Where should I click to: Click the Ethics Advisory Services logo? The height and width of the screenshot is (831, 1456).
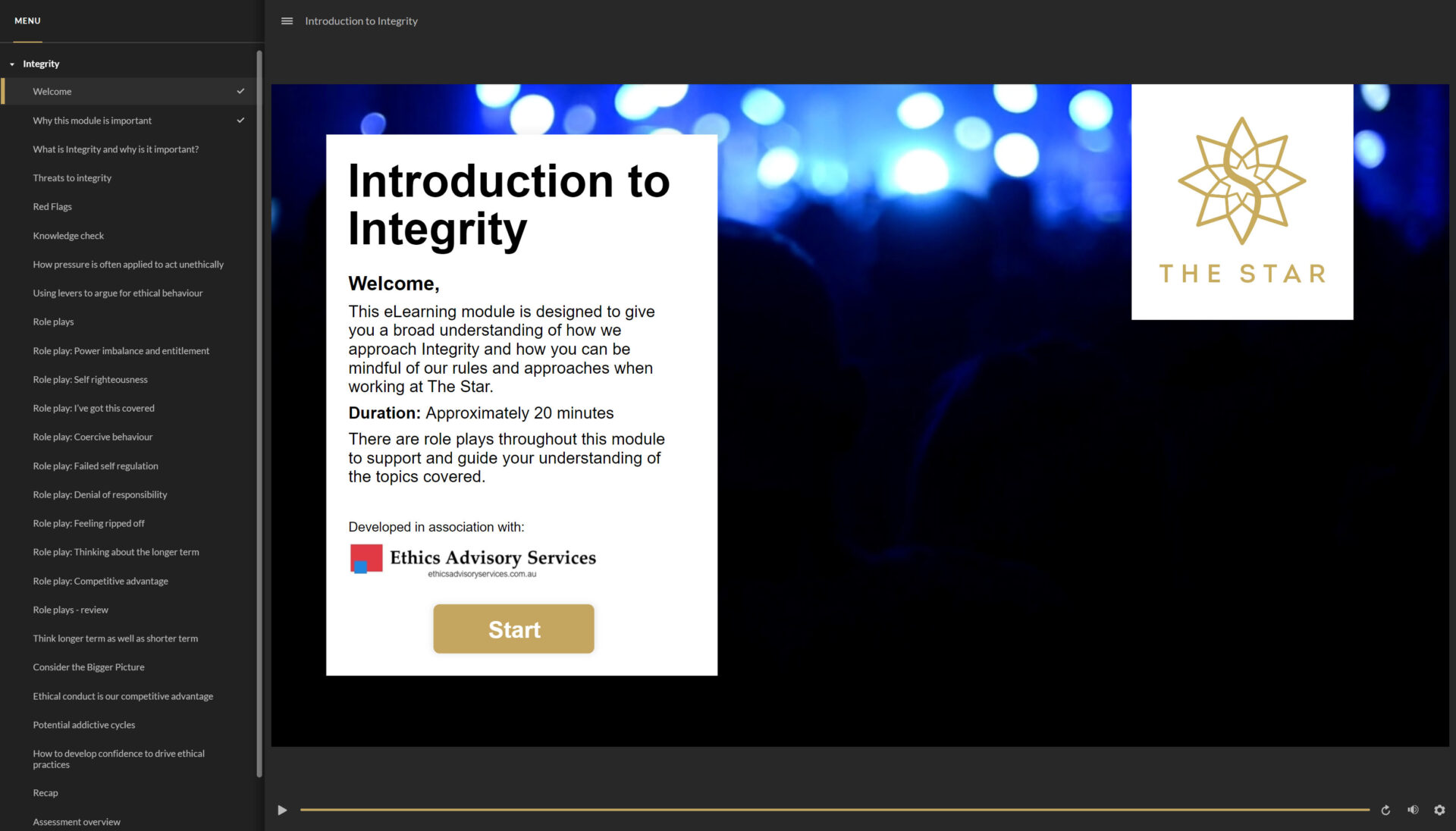tap(473, 560)
